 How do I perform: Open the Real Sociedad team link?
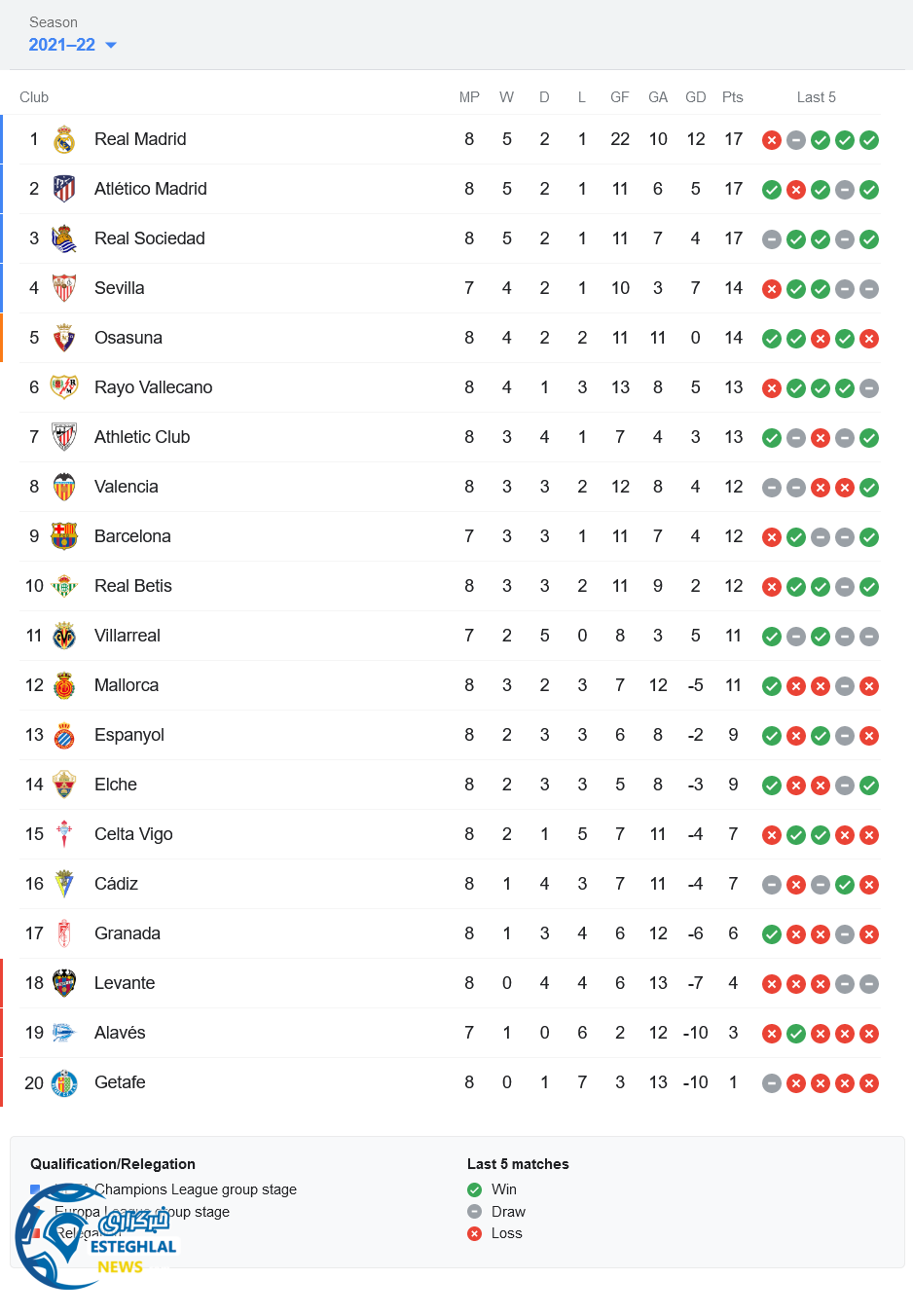coord(149,238)
